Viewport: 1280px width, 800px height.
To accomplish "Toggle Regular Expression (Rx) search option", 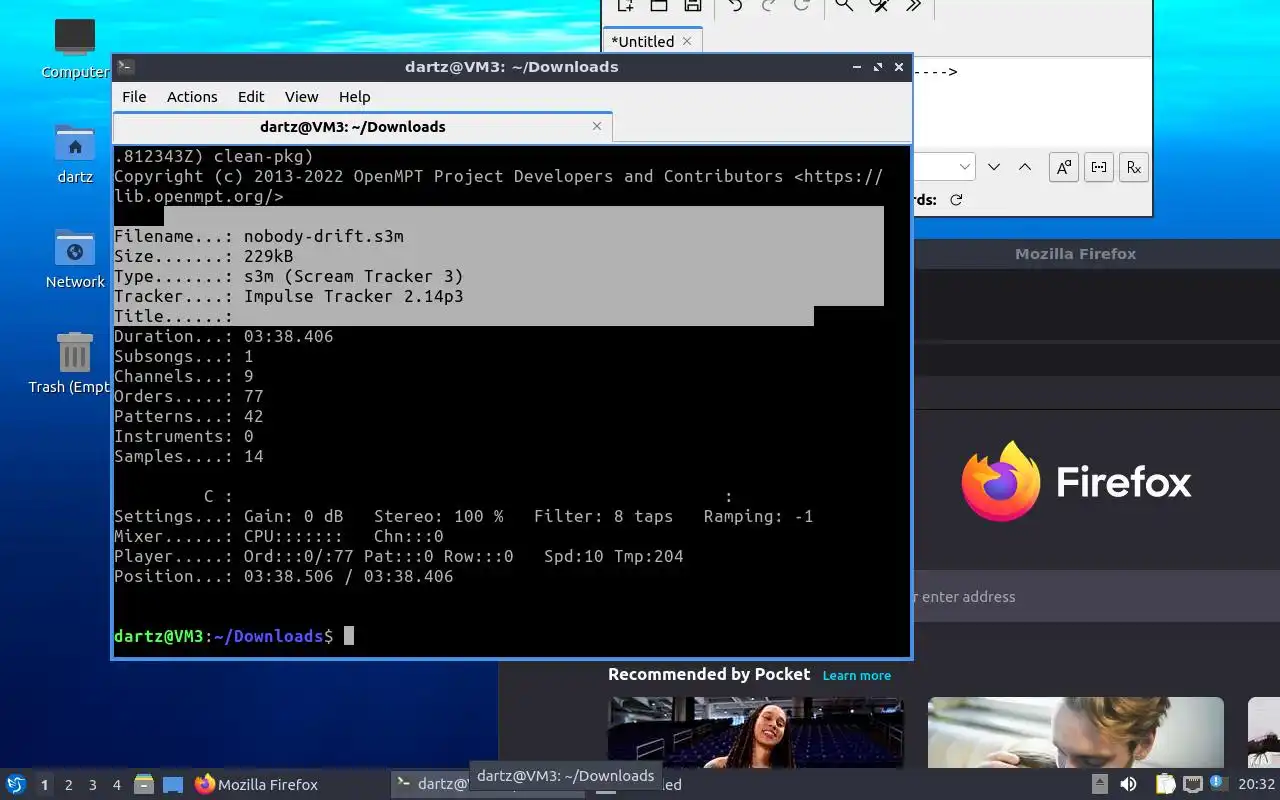I will click(x=1134, y=167).
